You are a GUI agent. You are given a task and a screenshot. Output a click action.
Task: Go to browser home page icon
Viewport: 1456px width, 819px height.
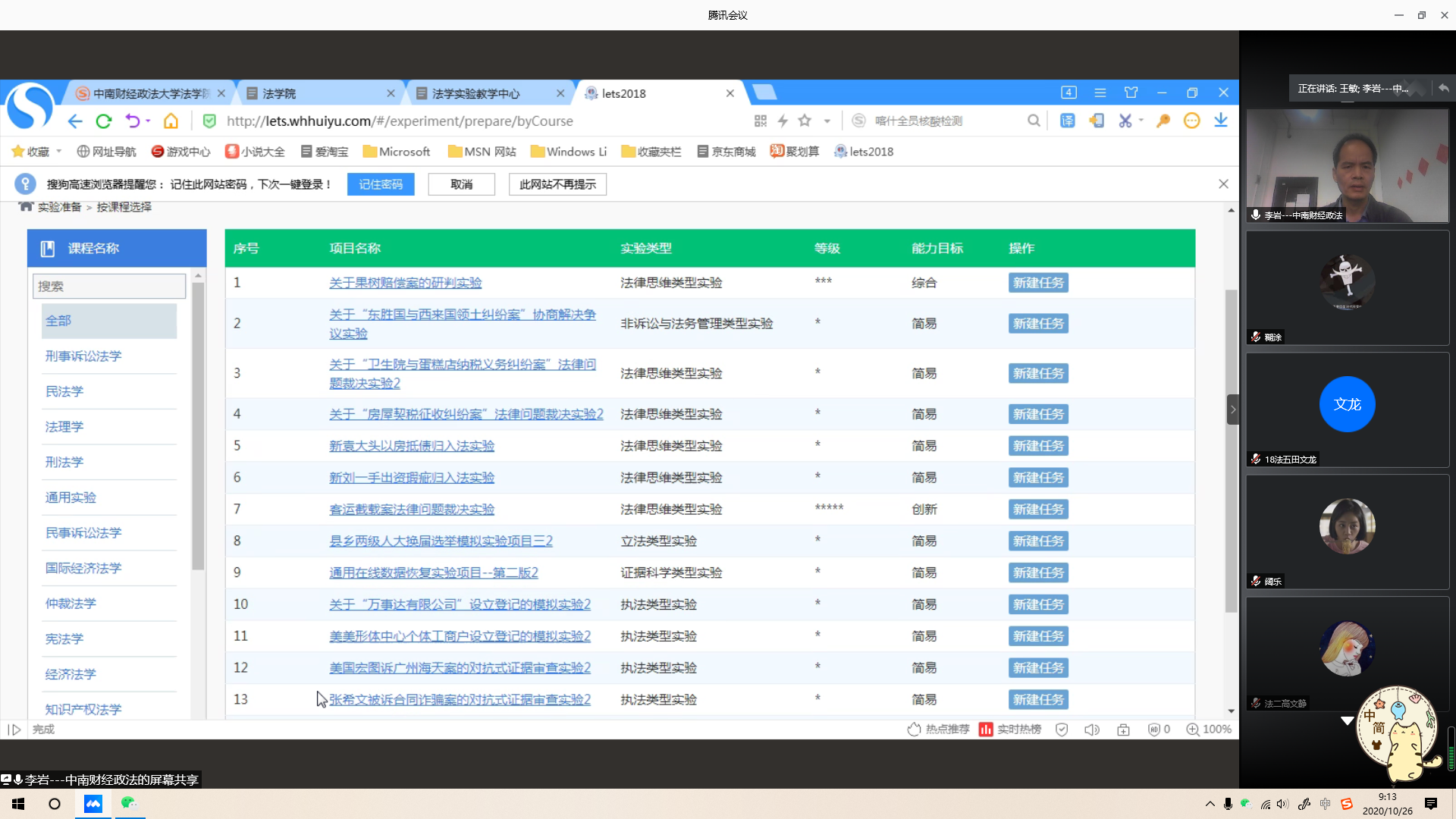coord(171,121)
